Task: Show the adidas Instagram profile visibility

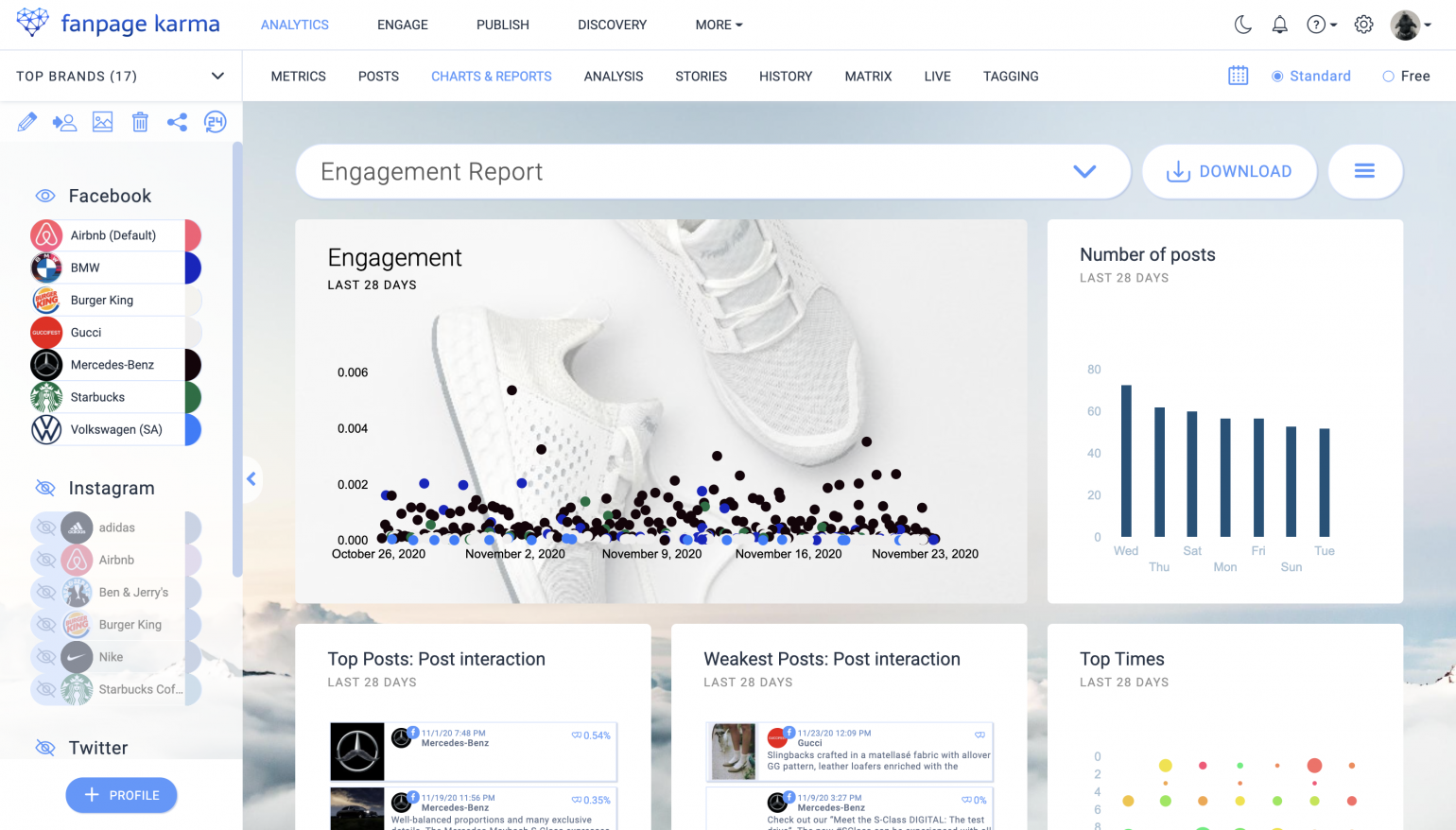Action: [44, 527]
